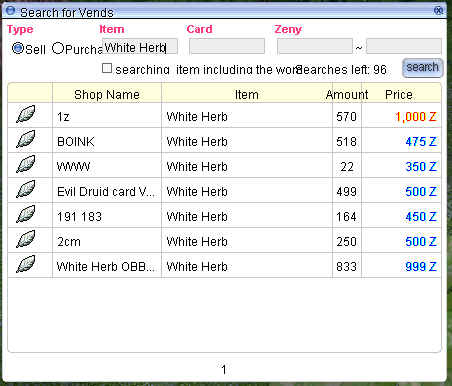
Task: Click the amount 518
Action: 347,142
